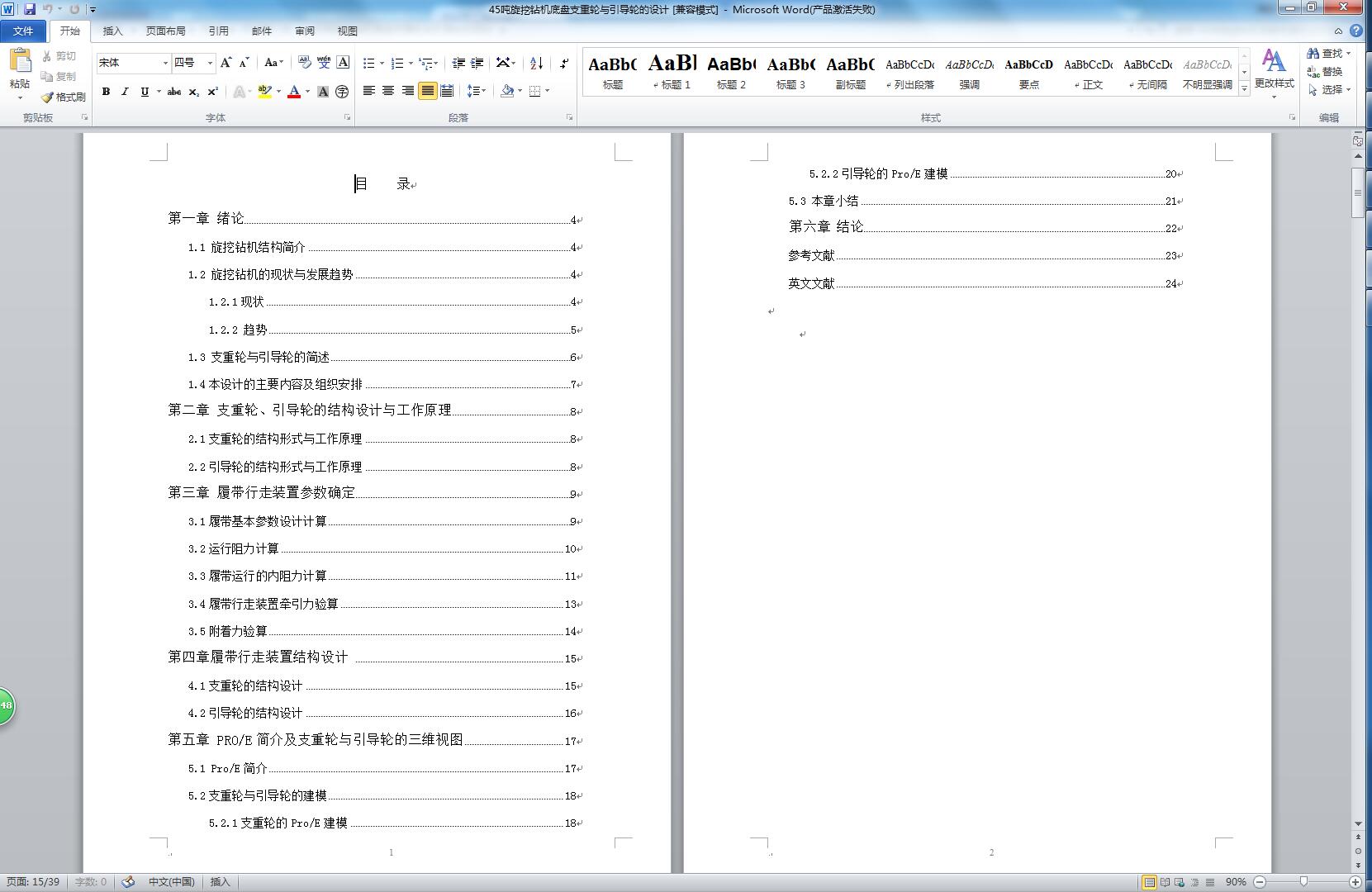The image size is (1372, 892).
Task: Click the Clear Formatting icon
Action: [x=304, y=63]
